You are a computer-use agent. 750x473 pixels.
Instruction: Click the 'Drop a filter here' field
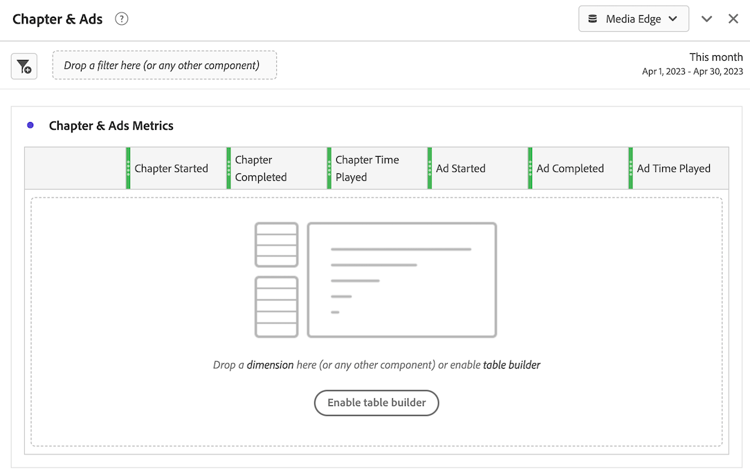tap(165, 66)
